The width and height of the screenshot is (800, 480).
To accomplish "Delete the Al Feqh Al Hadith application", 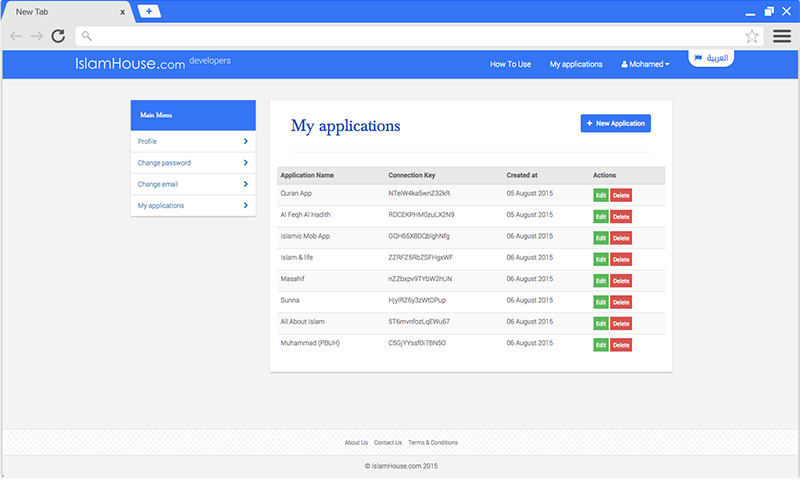I will pos(621,217).
